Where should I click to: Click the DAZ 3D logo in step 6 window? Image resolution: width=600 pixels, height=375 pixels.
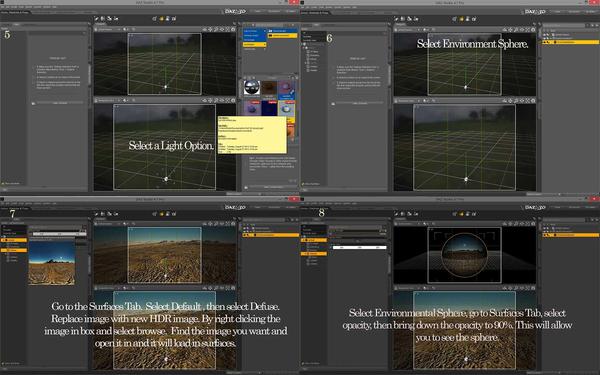[x=535, y=12]
